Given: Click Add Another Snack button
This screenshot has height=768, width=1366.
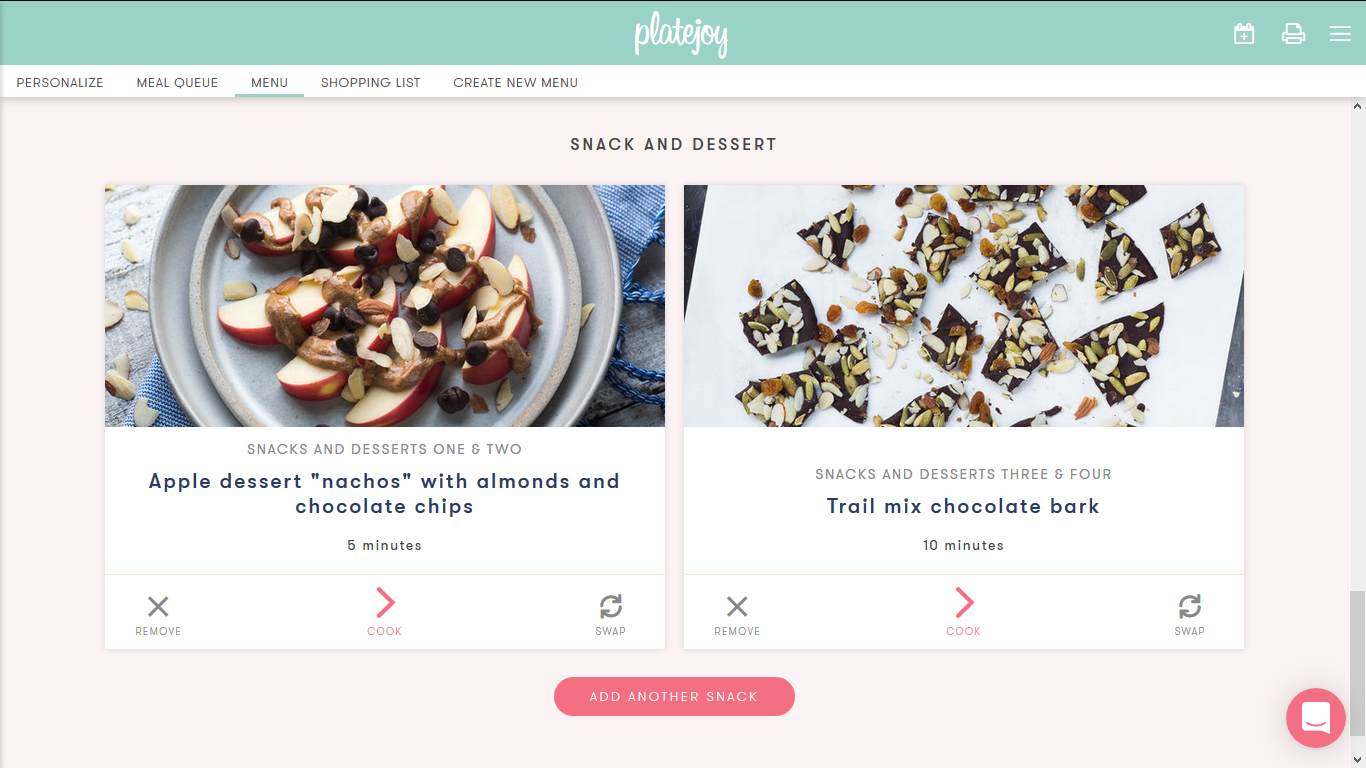Looking at the screenshot, I should point(674,696).
